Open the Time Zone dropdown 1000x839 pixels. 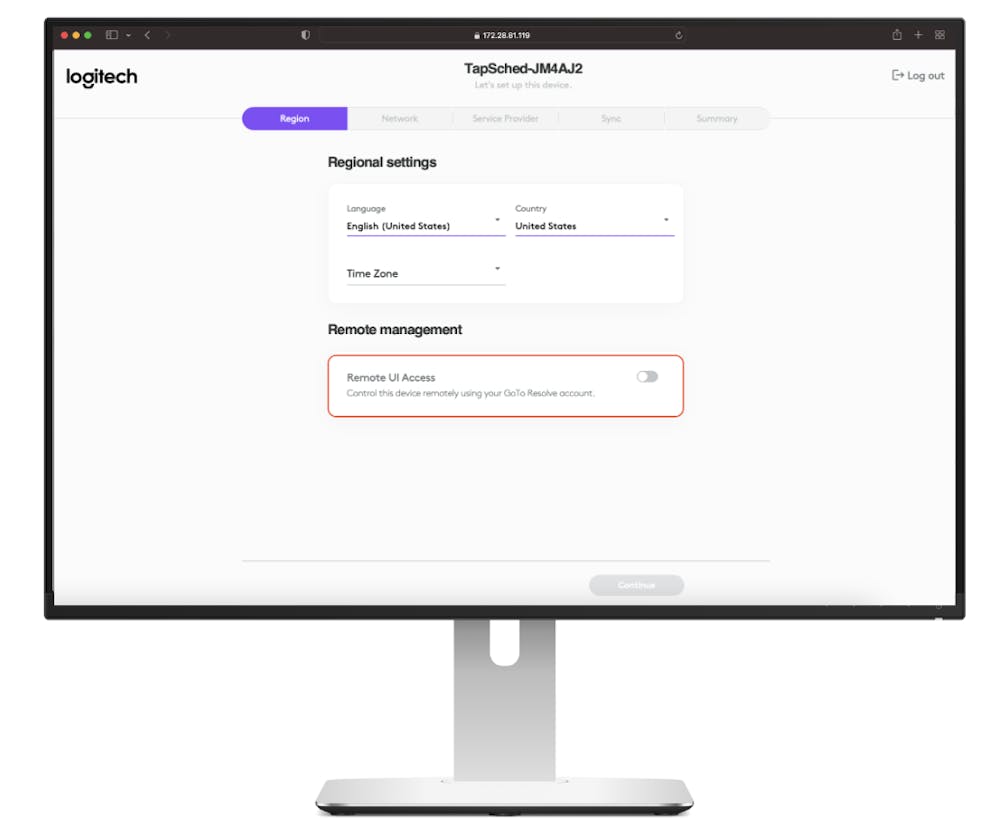[x=496, y=268]
